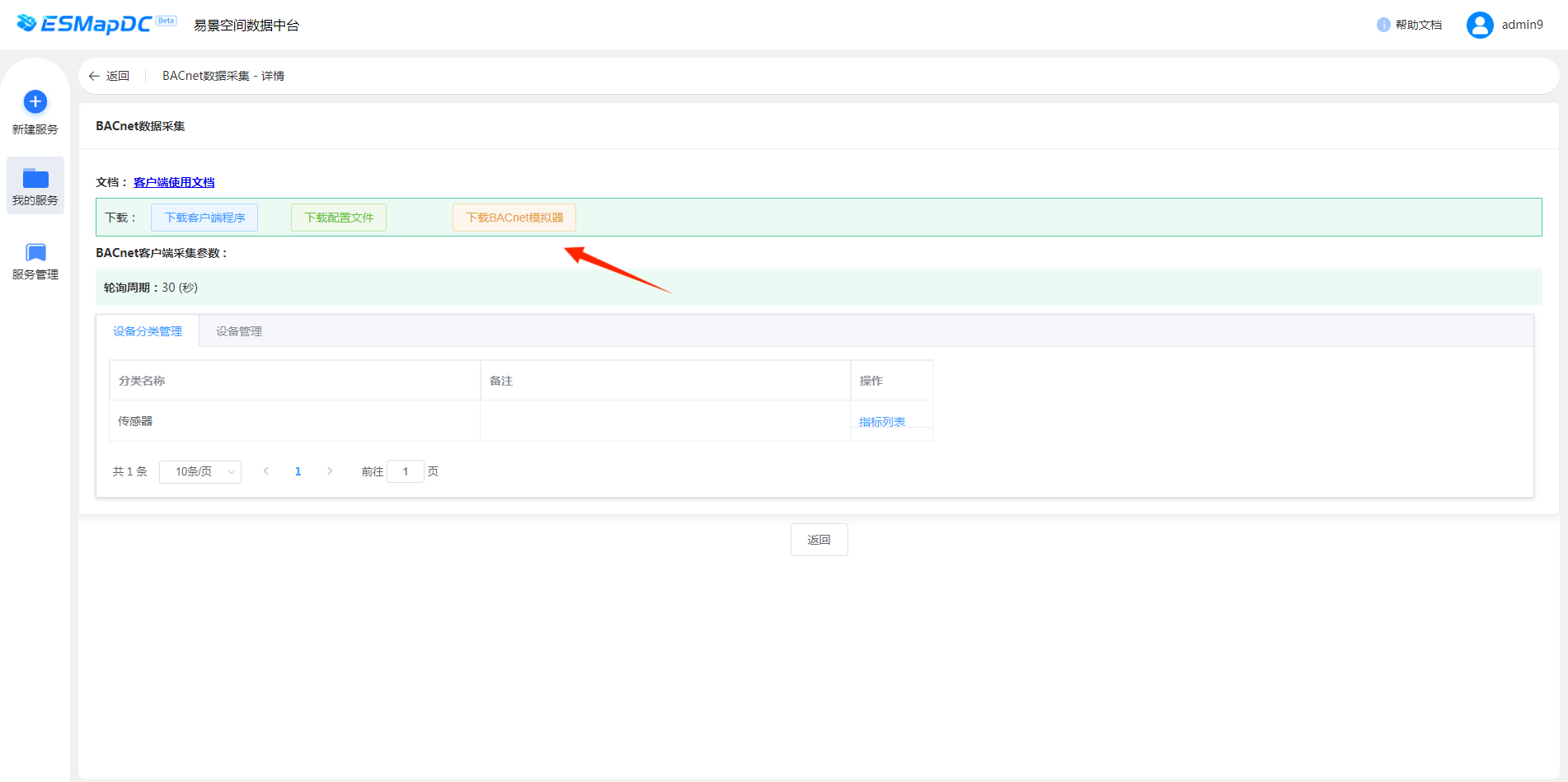This screenshot has width=1568, height=782.
Task: Click 下载客户端程序 button
Action: 204,218
